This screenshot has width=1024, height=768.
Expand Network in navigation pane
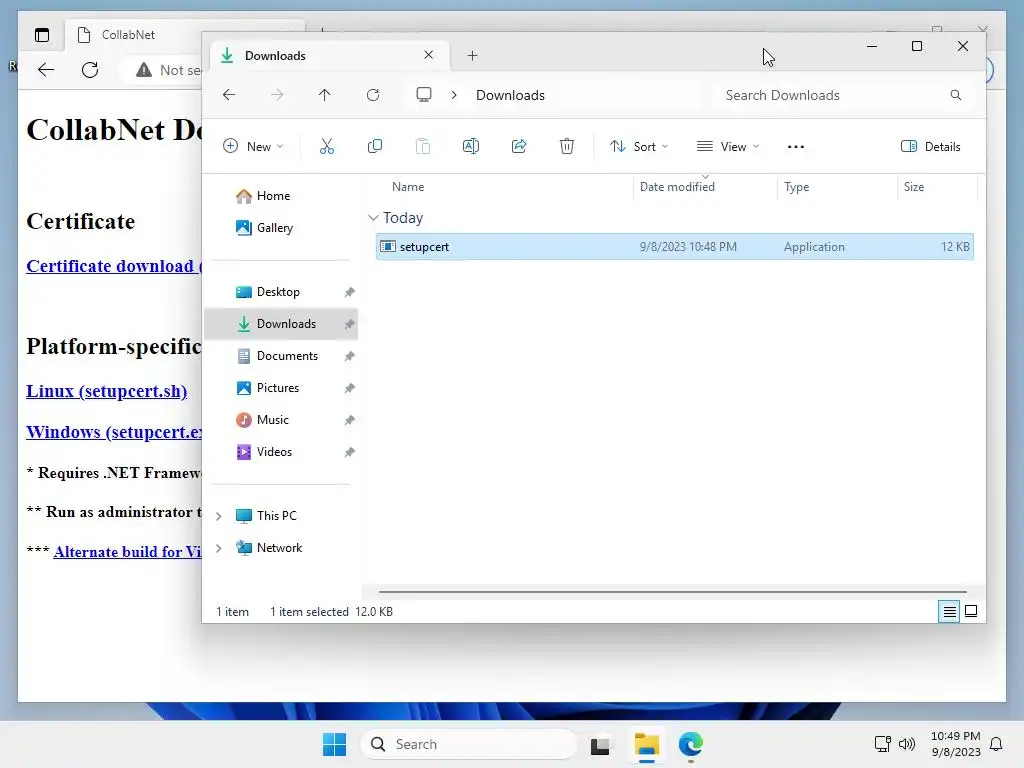coord(219,548)
